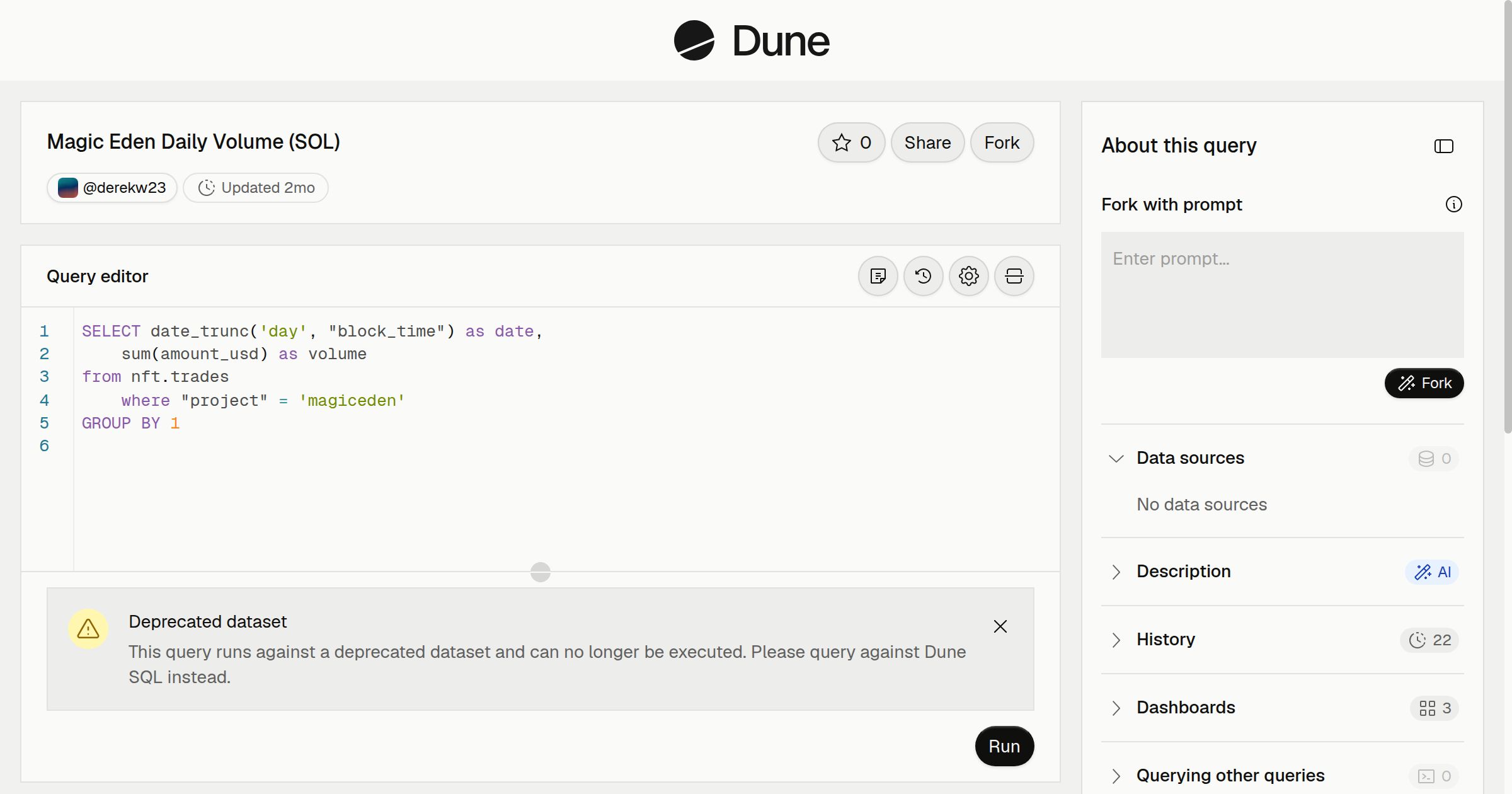Toggle editor layout view icon

1014,276
